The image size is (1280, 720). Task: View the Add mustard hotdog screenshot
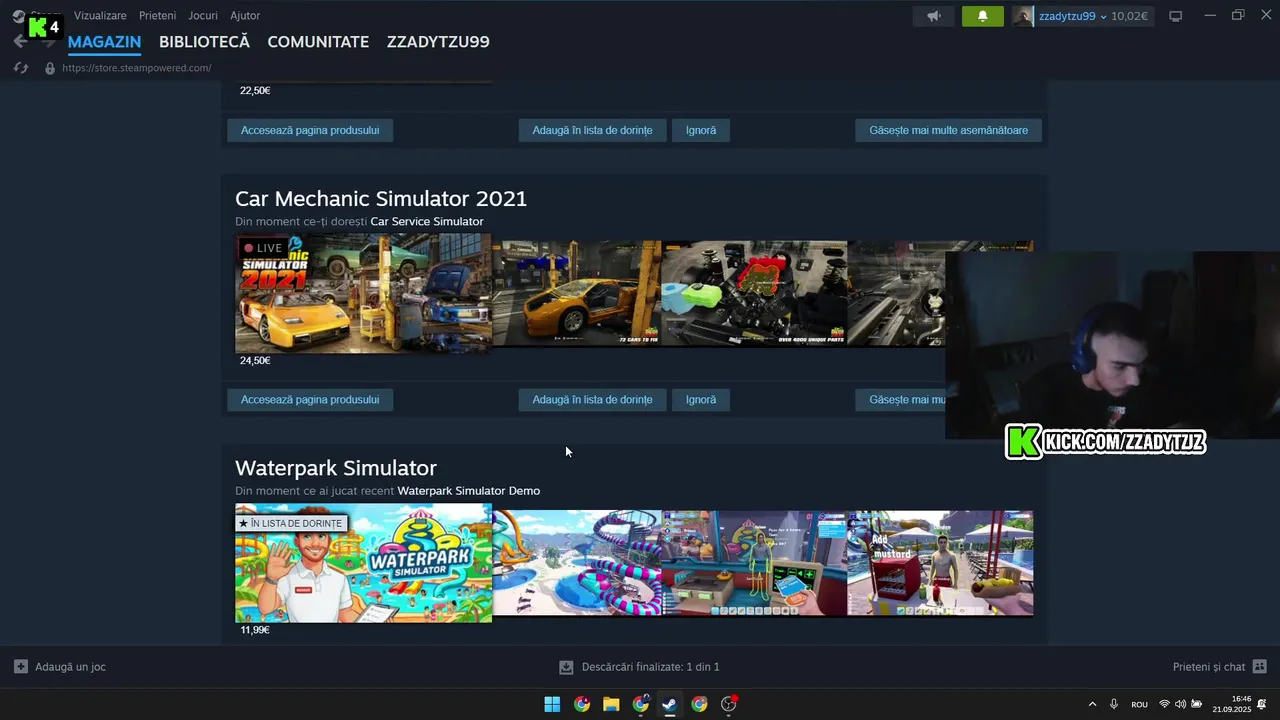point(940,563)
